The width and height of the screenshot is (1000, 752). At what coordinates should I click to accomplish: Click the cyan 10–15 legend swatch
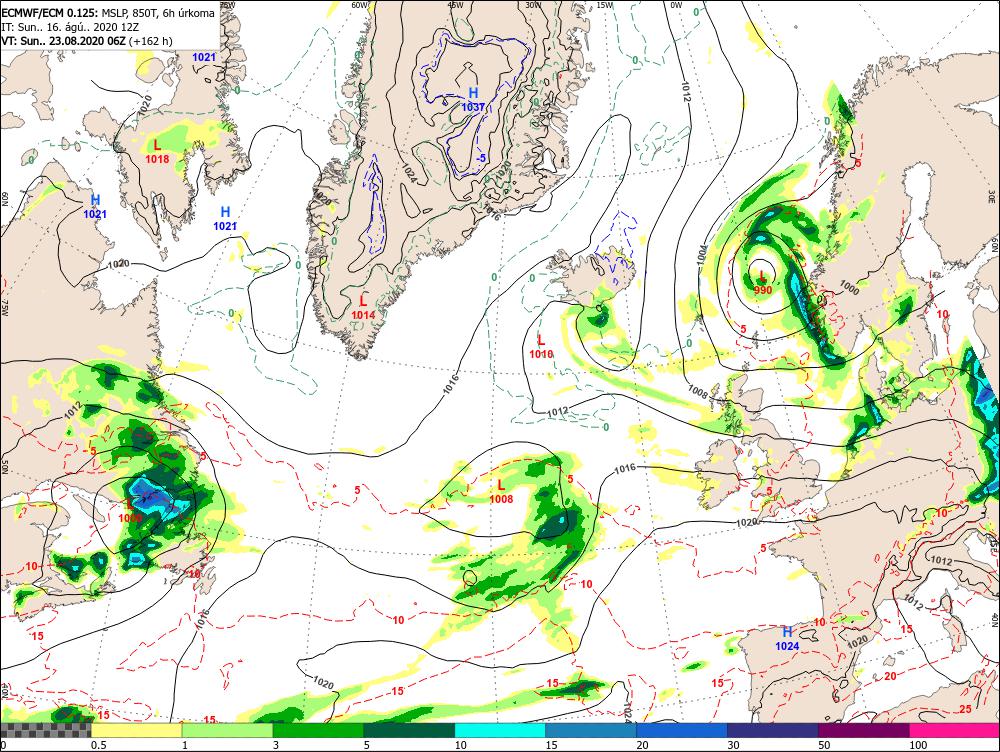(500, 730)
